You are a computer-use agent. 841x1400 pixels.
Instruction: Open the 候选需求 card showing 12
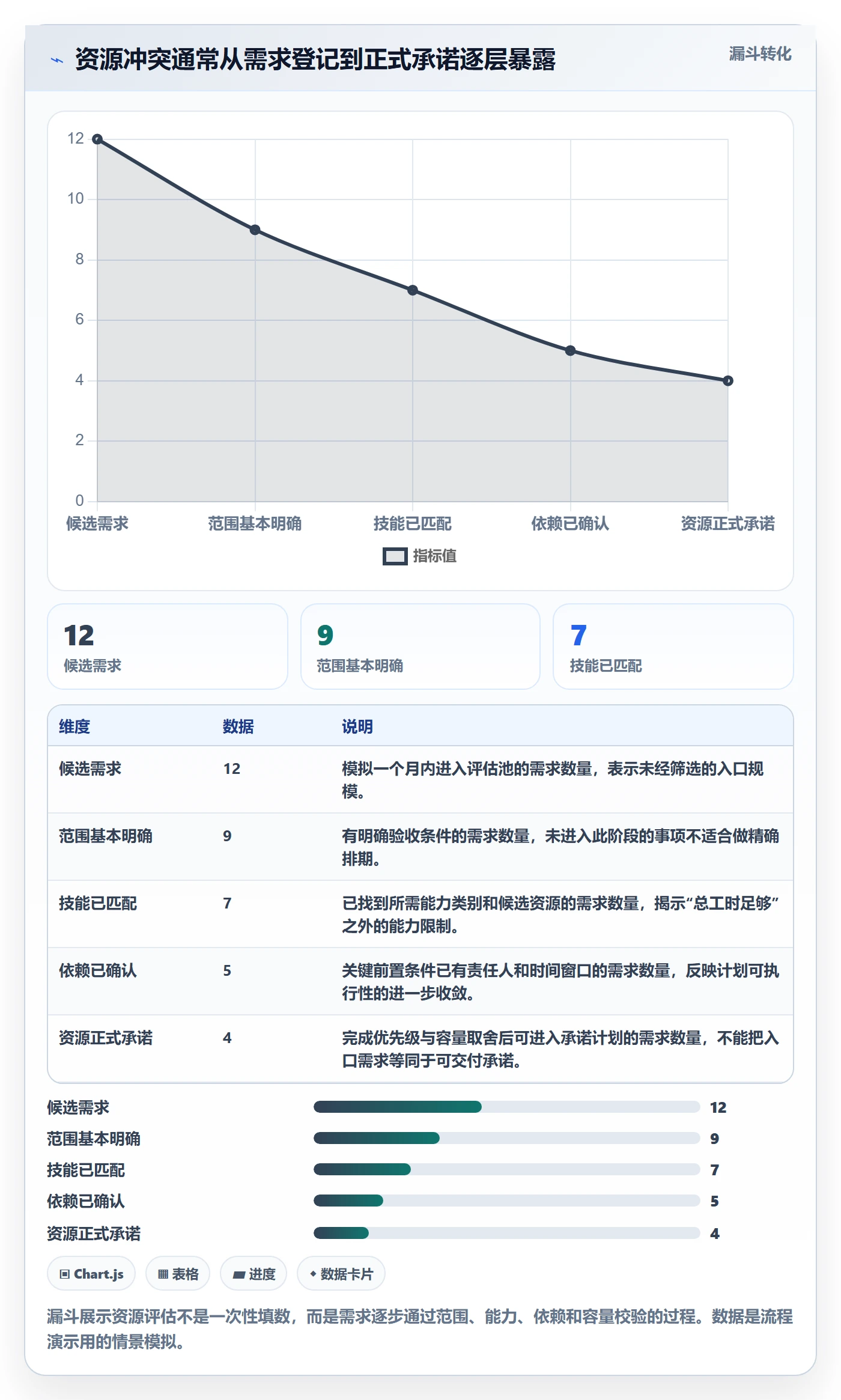(x=168, y=647)
